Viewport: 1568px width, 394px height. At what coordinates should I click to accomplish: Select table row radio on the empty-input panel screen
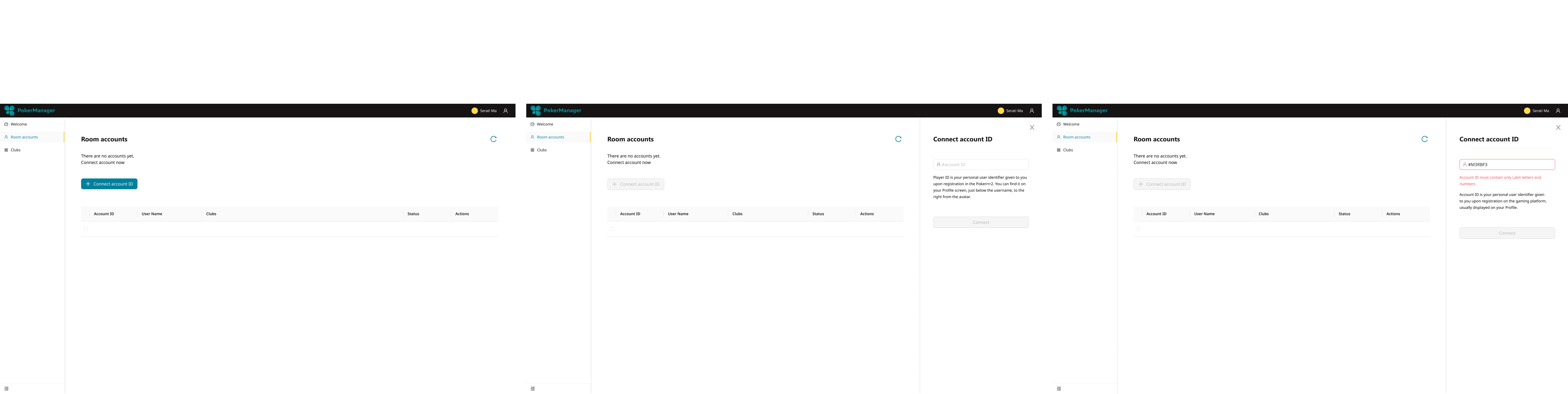611,229
